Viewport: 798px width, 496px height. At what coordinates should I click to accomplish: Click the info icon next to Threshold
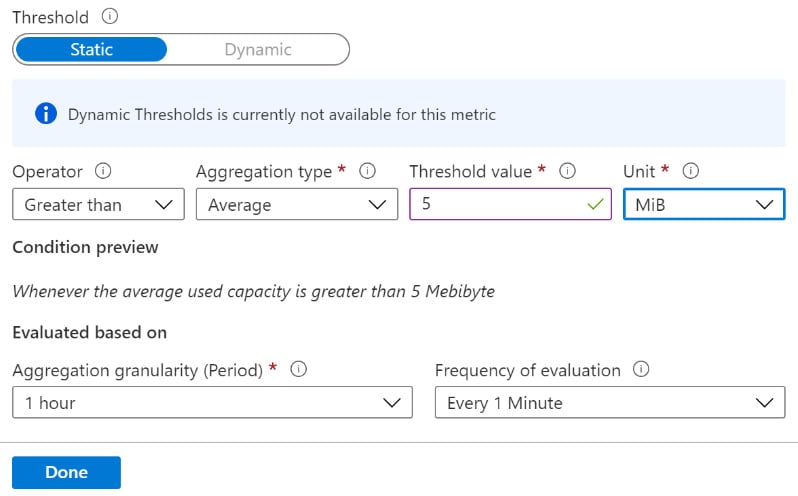[x=110, y=17]
